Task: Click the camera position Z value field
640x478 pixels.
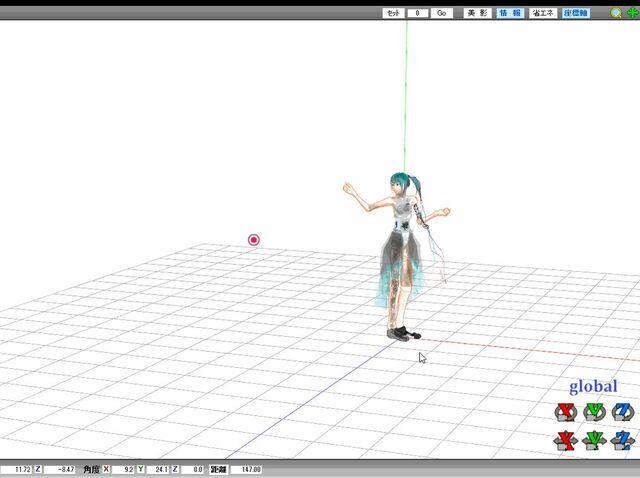Action: pyautogui.click(x=60, y=469)
